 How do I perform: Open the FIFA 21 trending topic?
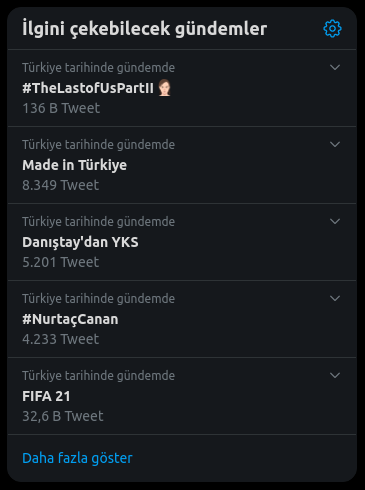point(46,396)
